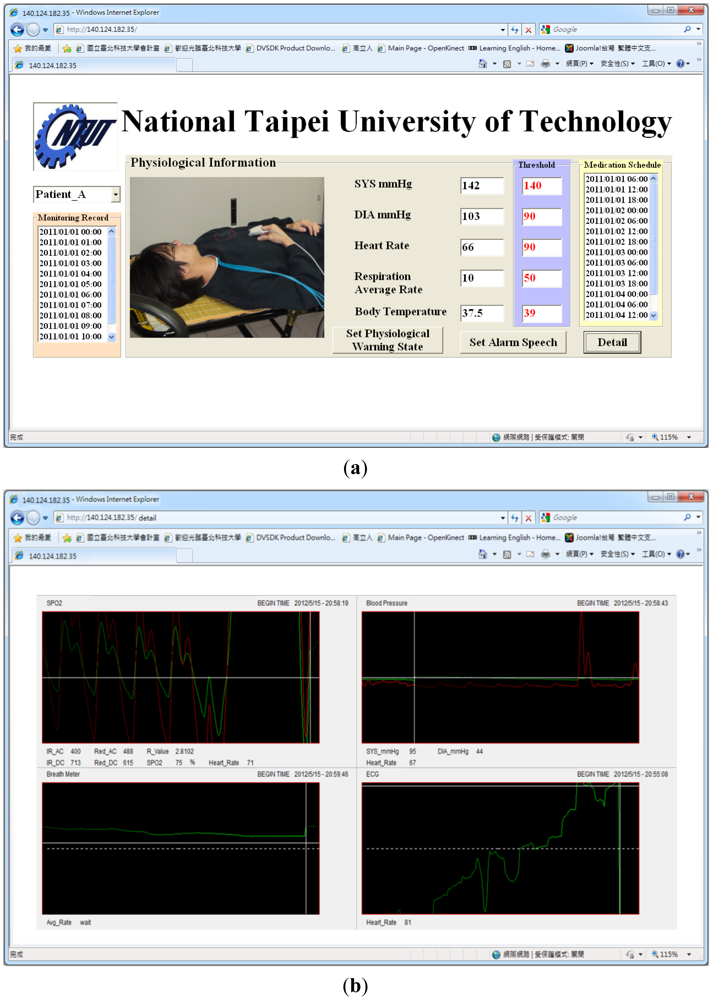Viewport: 713px width, 1000px height.
Task: Click the Body Temperature value field showing 37.5
Action: (481, 314)
